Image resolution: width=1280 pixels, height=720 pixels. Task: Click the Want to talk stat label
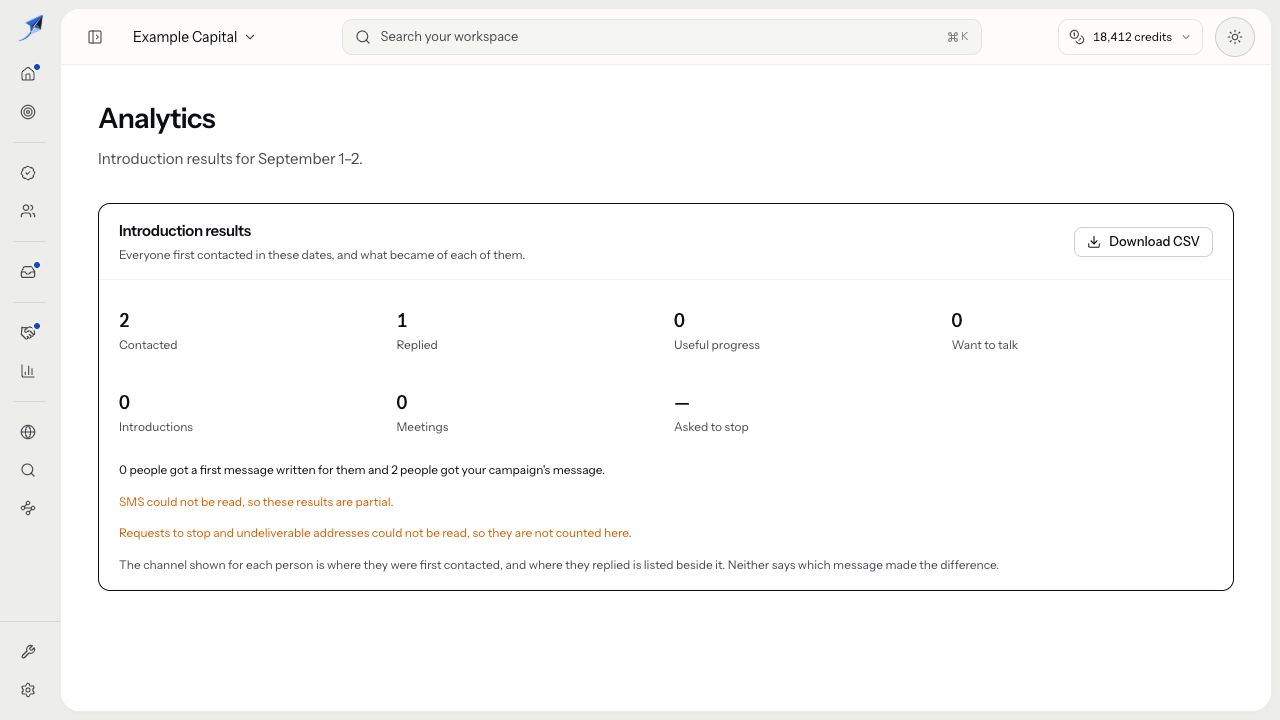985,345
